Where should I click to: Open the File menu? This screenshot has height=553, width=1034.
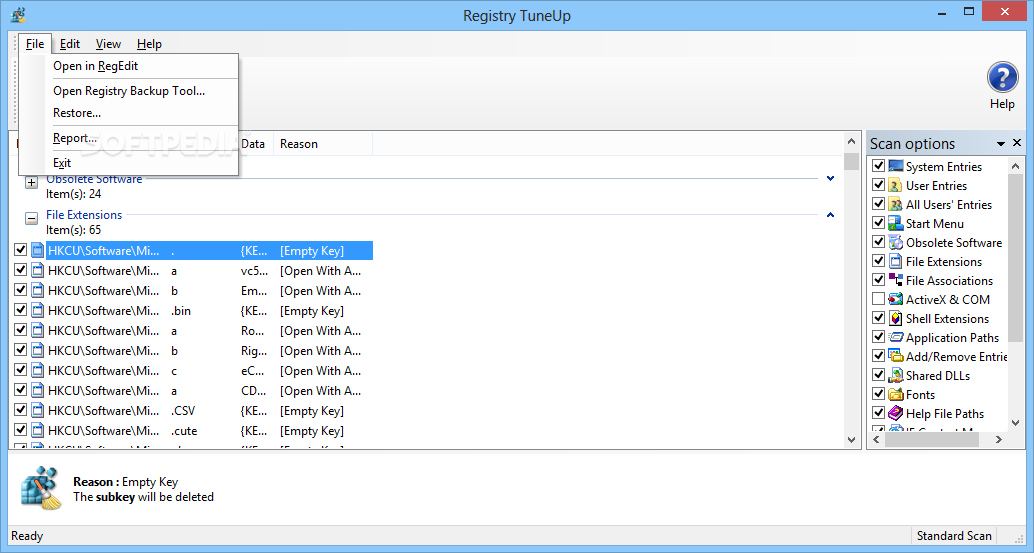click(x=35, y=44)
